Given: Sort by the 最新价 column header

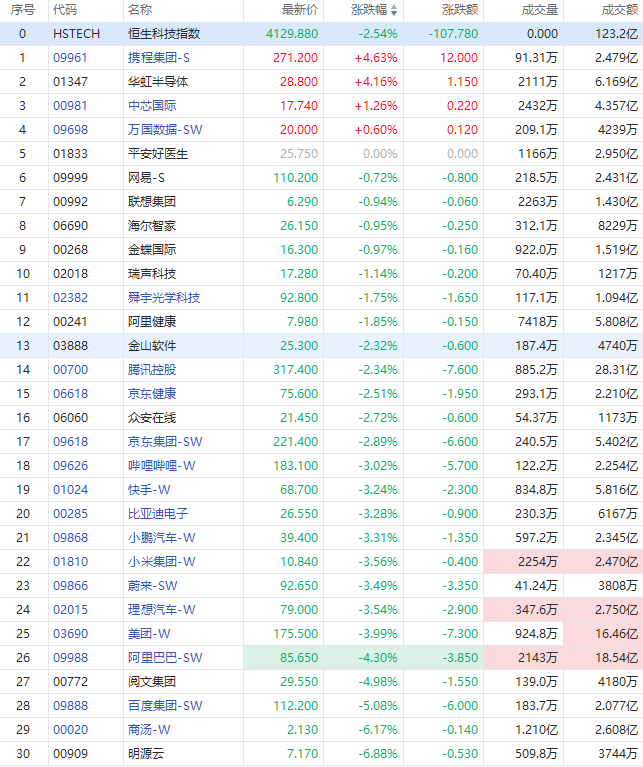Looking at the screenshot, I should [300, 10].
